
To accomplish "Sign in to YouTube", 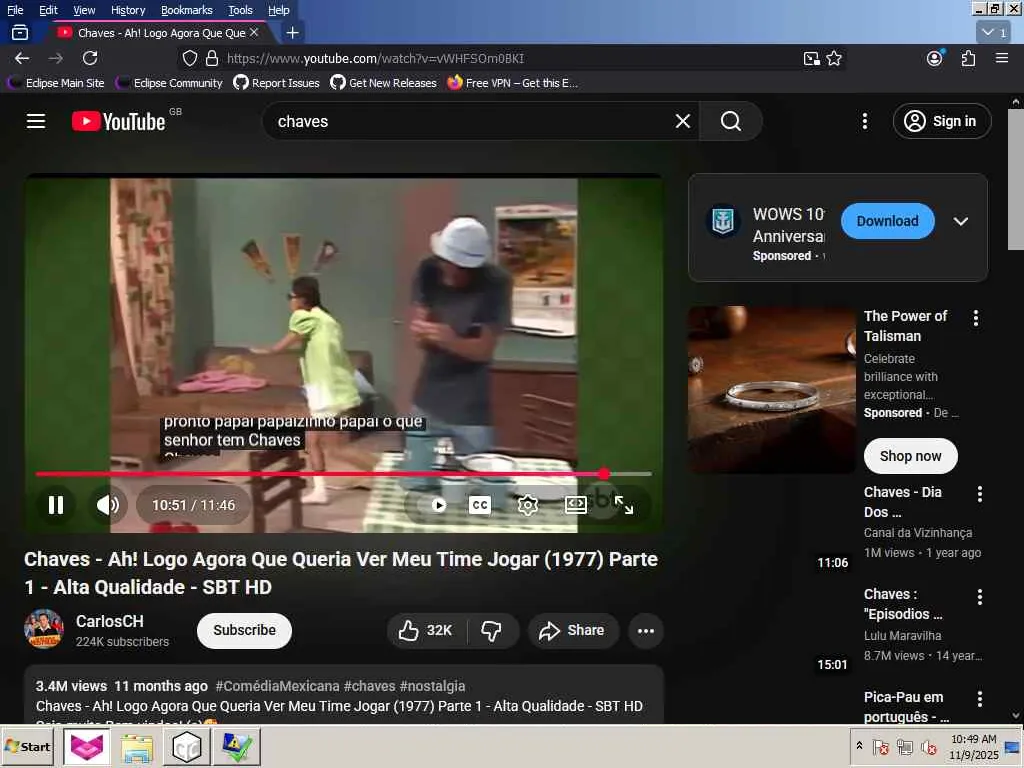I will (942, 121).
